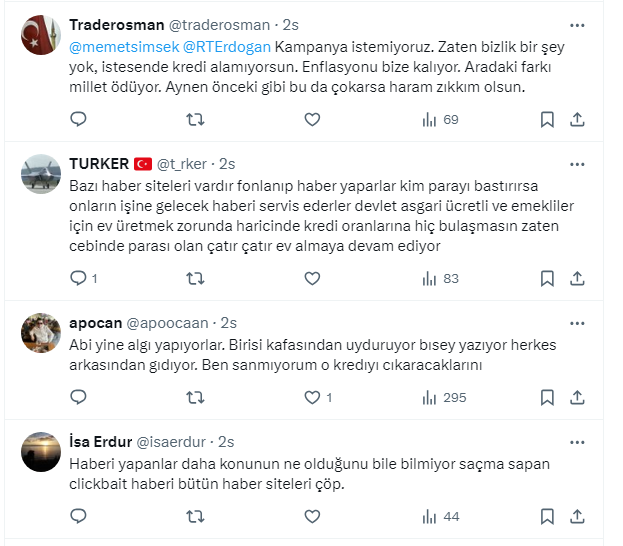Screen dimensions: 623x546
Task: Like Traderosman's tweet
Action: [312, 119]
